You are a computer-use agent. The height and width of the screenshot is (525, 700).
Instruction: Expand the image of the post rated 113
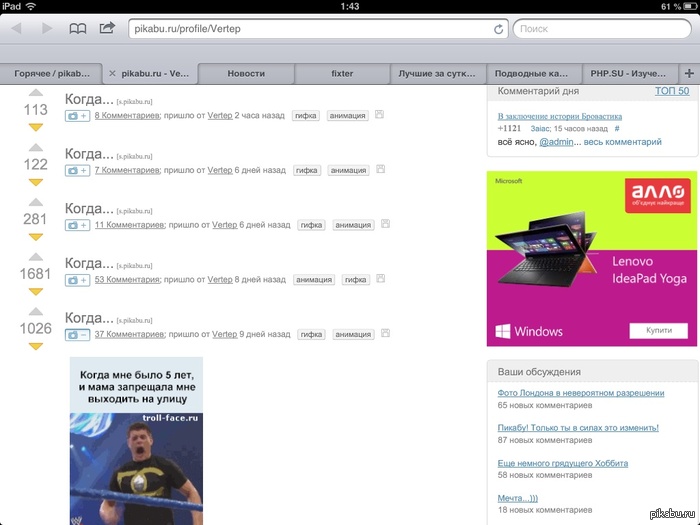coord(77,116)
